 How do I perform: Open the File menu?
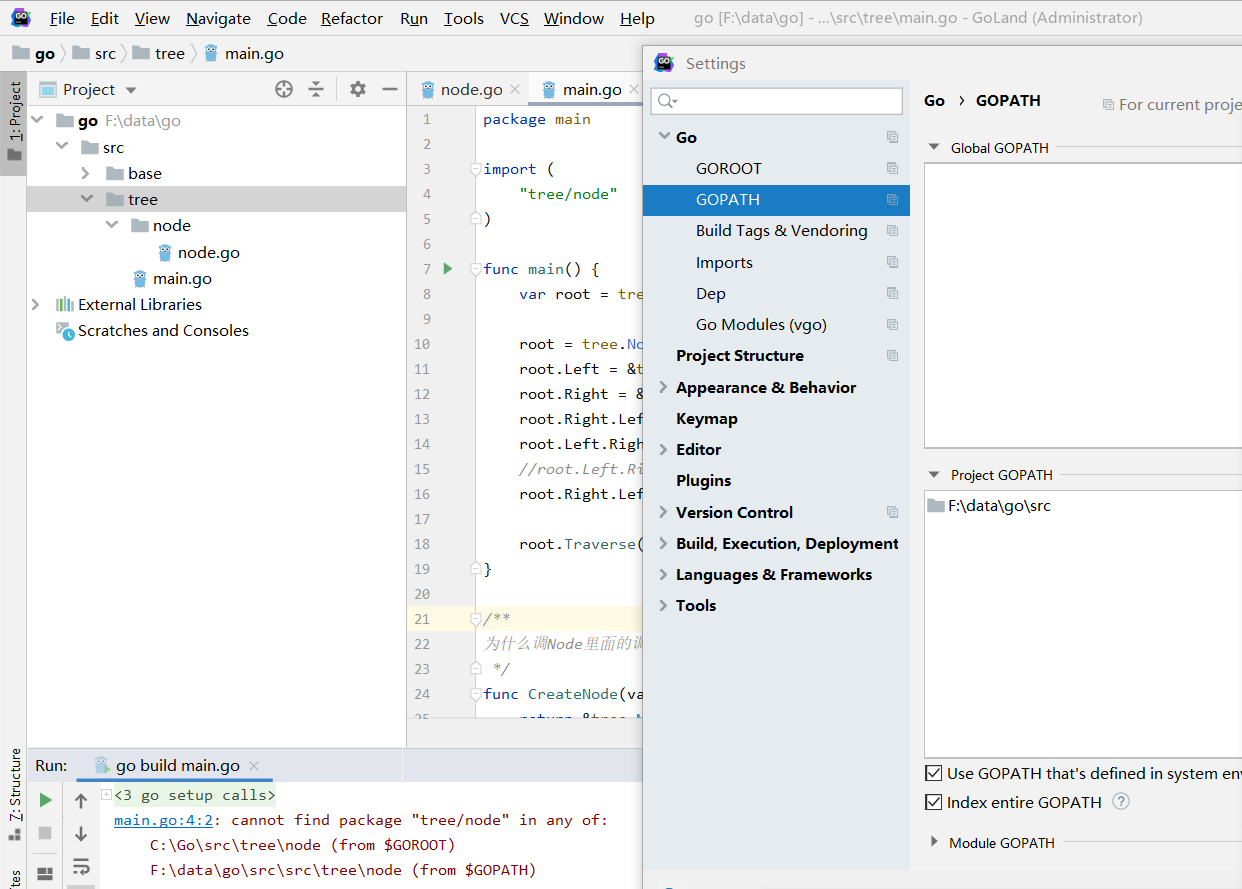[x=62, y=18]
